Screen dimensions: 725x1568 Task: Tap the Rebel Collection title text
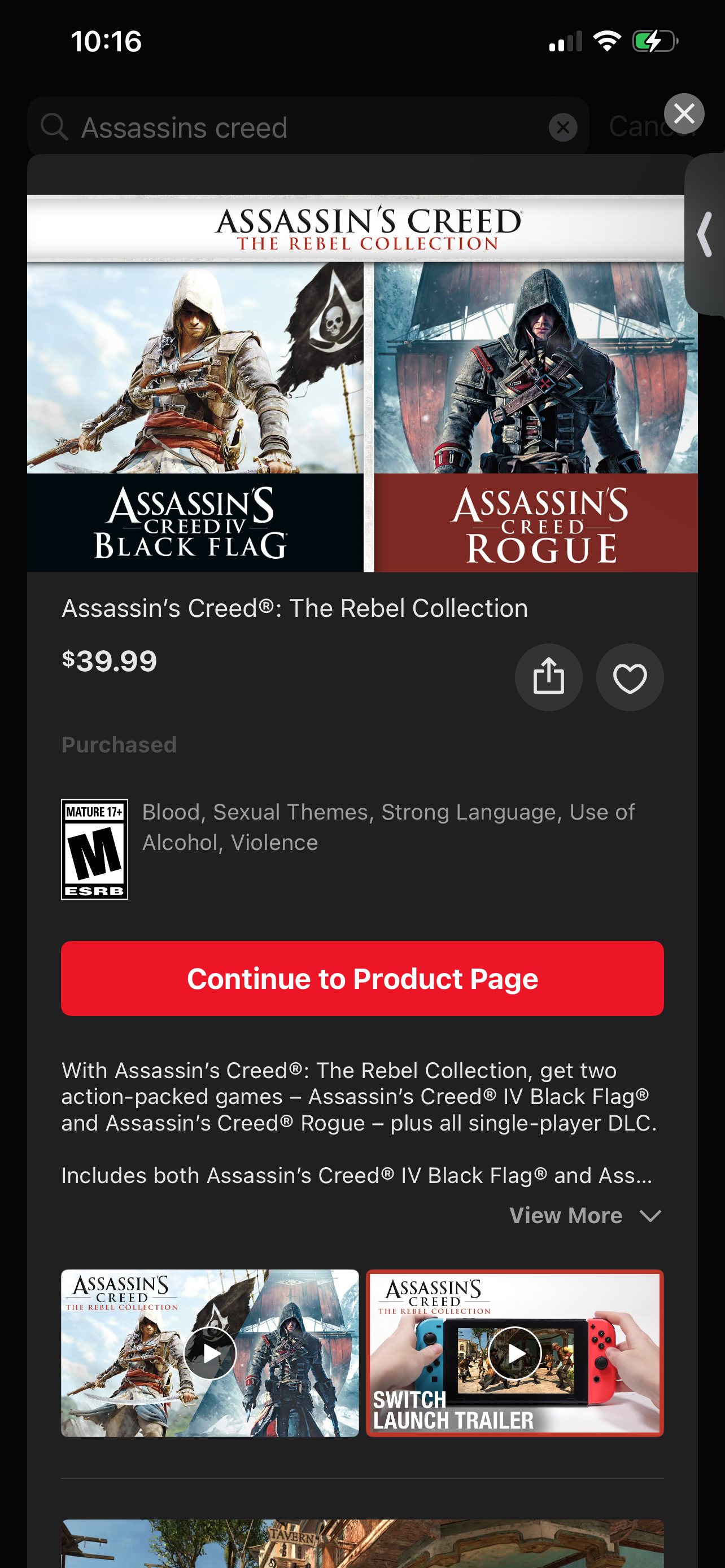pyautogui.click(x=295, y=608)
